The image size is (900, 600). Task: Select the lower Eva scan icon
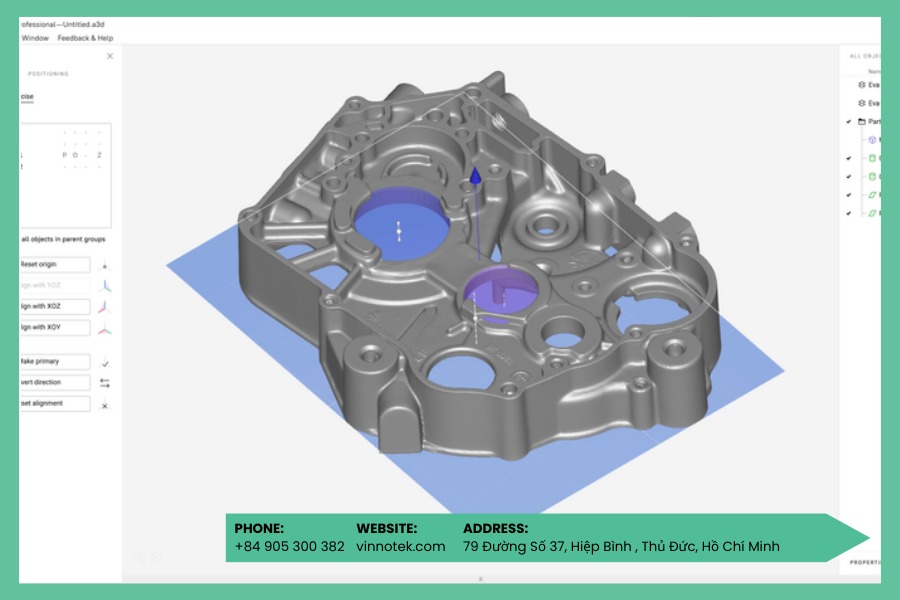(862, 103)
